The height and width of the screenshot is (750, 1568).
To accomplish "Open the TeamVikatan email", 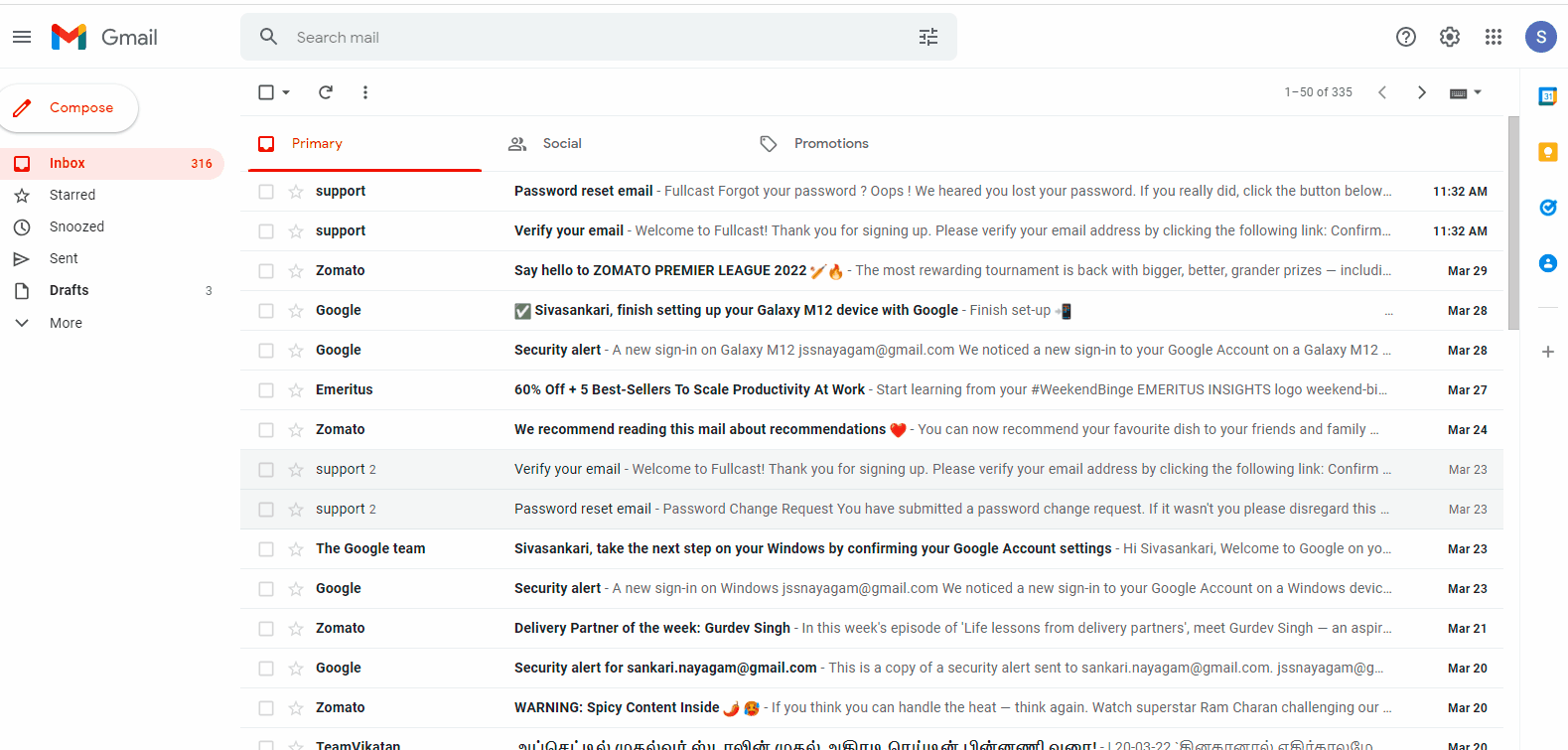I will click(x=872, y=741).
